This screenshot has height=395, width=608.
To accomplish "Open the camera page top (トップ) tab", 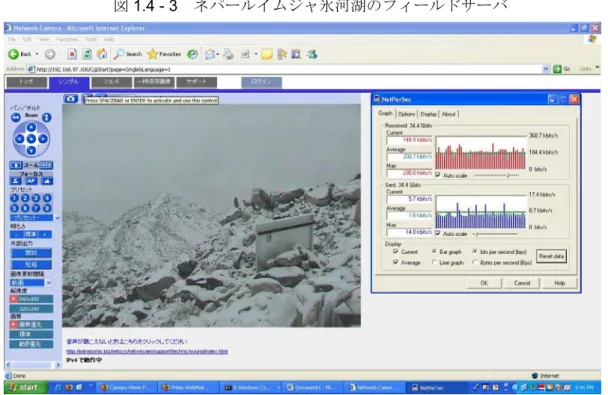I will (x=27, y=82).
